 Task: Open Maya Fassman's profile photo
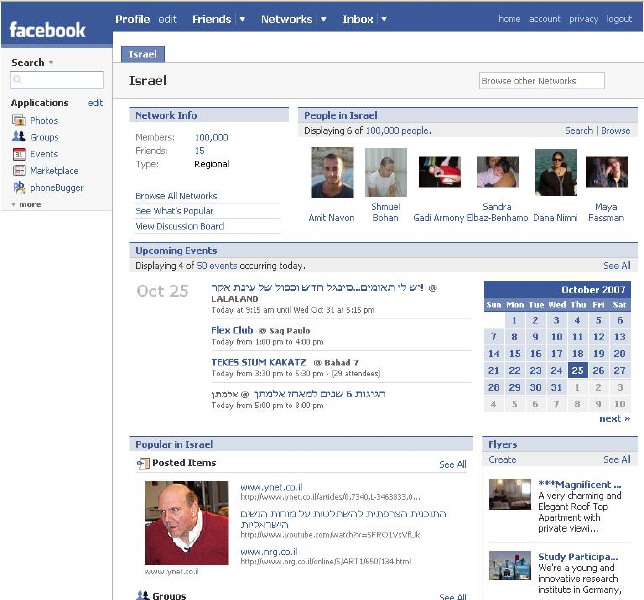click(607, 172)
